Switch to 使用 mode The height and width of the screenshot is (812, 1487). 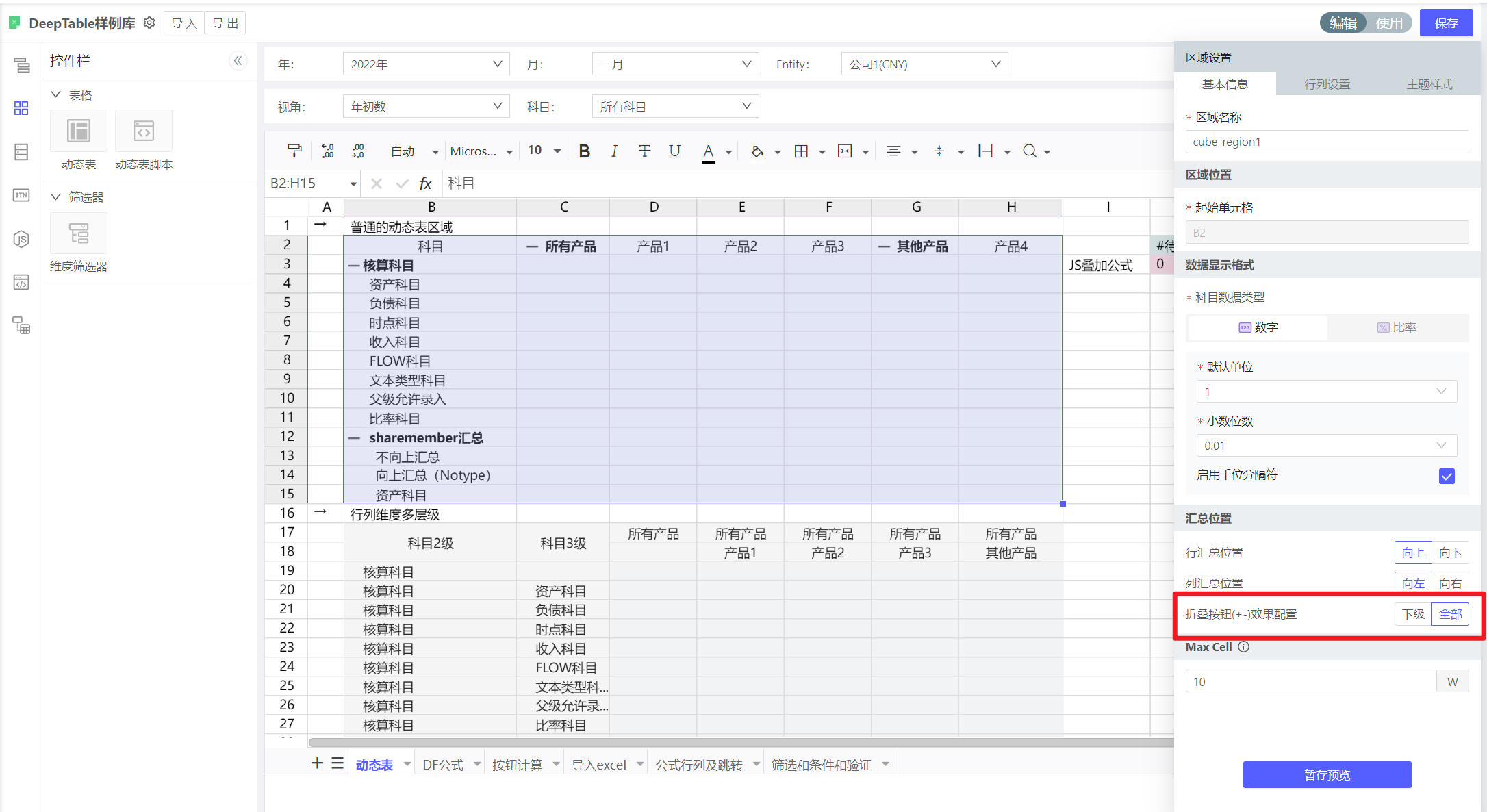(1389, 23)
